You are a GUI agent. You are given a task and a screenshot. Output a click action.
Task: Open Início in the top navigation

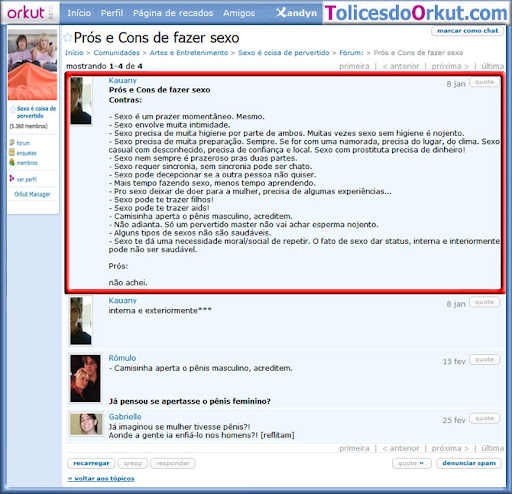click(x=79, y=13)
